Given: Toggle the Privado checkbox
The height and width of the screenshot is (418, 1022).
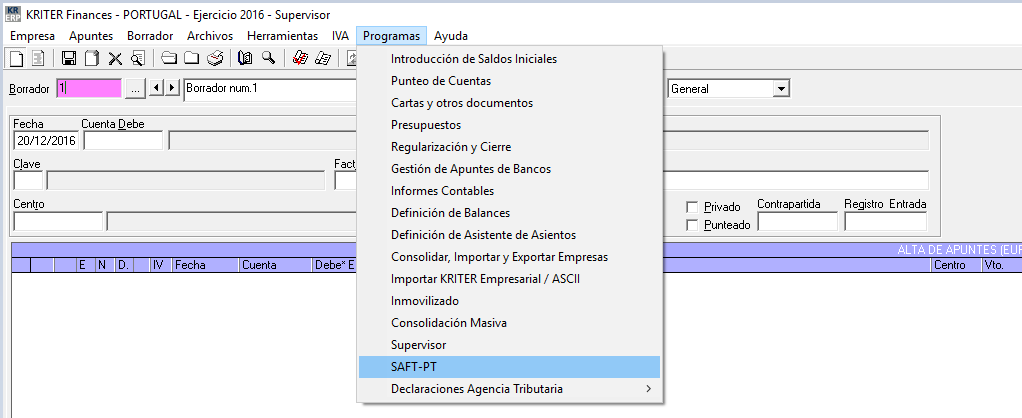Looking at the screenshot, I should (692, 207).
